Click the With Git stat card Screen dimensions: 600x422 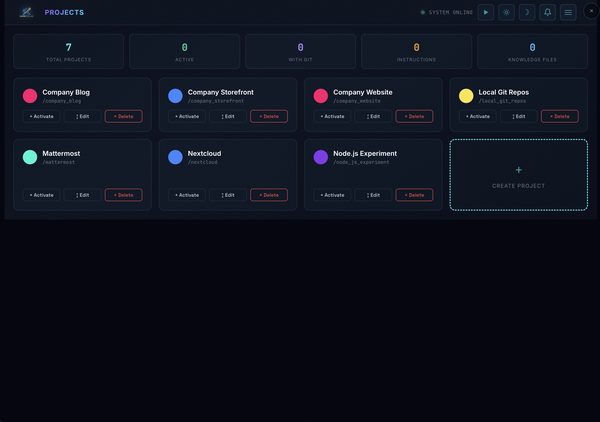300,52
